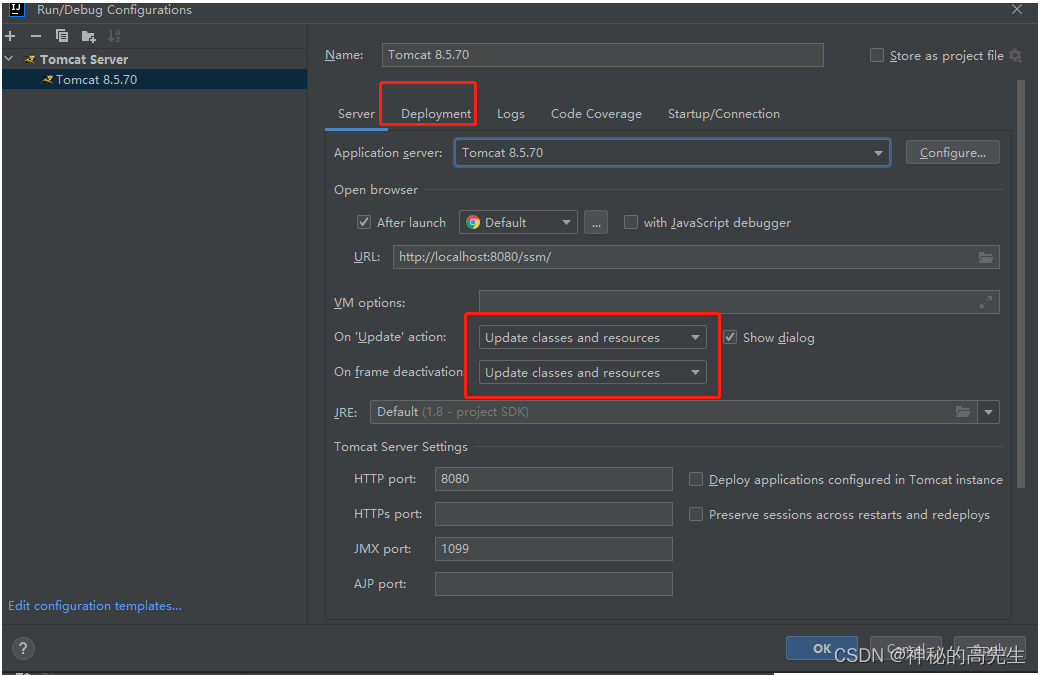Click the IntelliJ logo in title bar

pyautogui.click(x=17, y=9)
